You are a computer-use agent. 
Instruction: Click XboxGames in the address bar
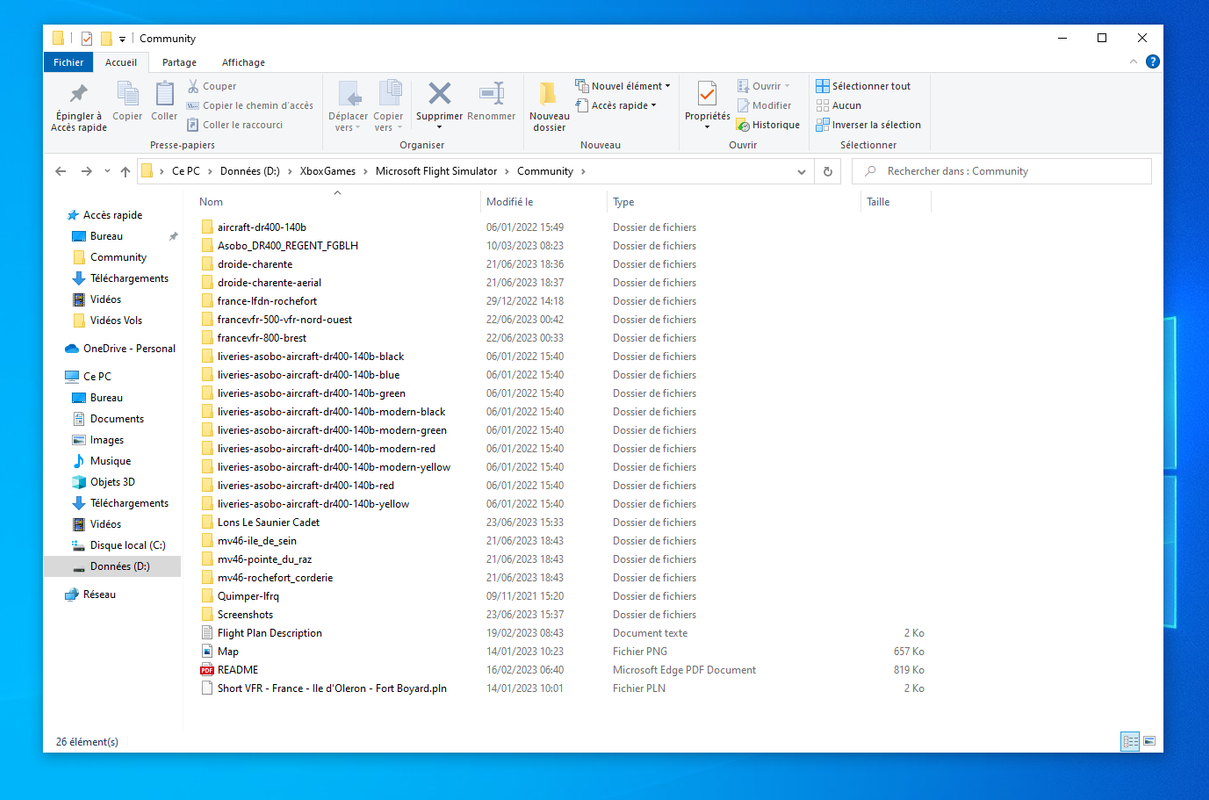click(x=328, y=171)
